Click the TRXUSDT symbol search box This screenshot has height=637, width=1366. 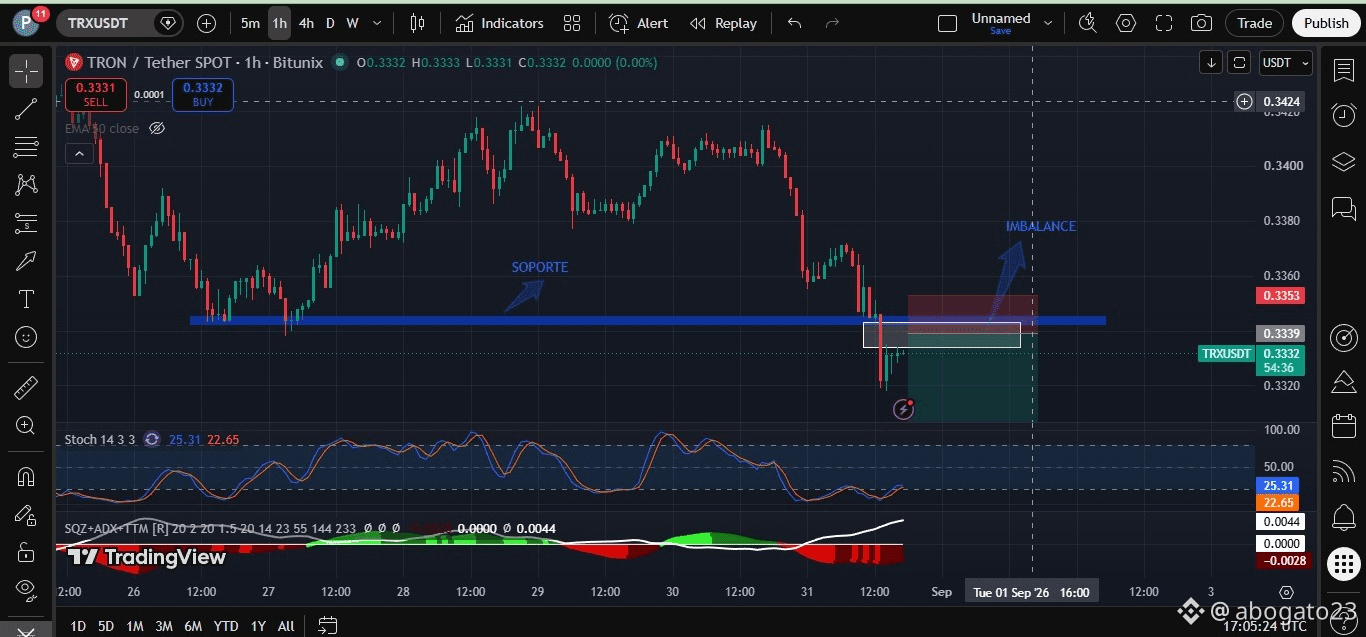pyautogui.click(x=120, y=23)
